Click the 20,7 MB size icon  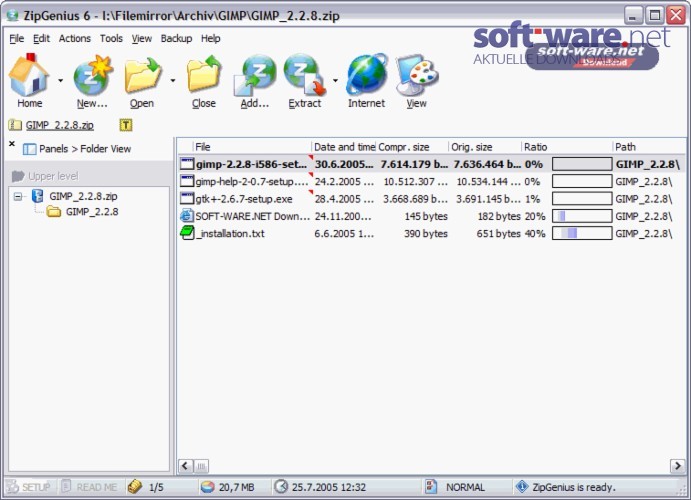coord(207,487)
